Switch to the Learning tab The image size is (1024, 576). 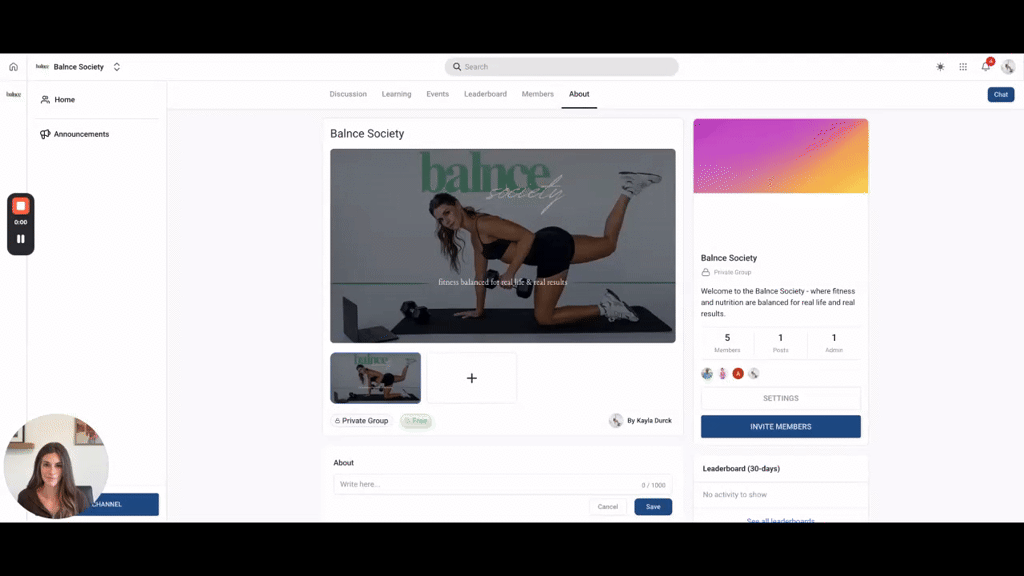[x=396, y=94]
